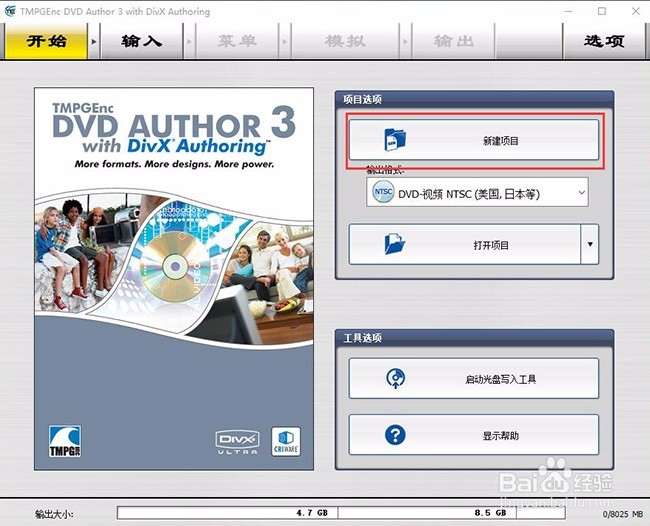
Task: Click the open project folder icon
Action: coord(395,244)
